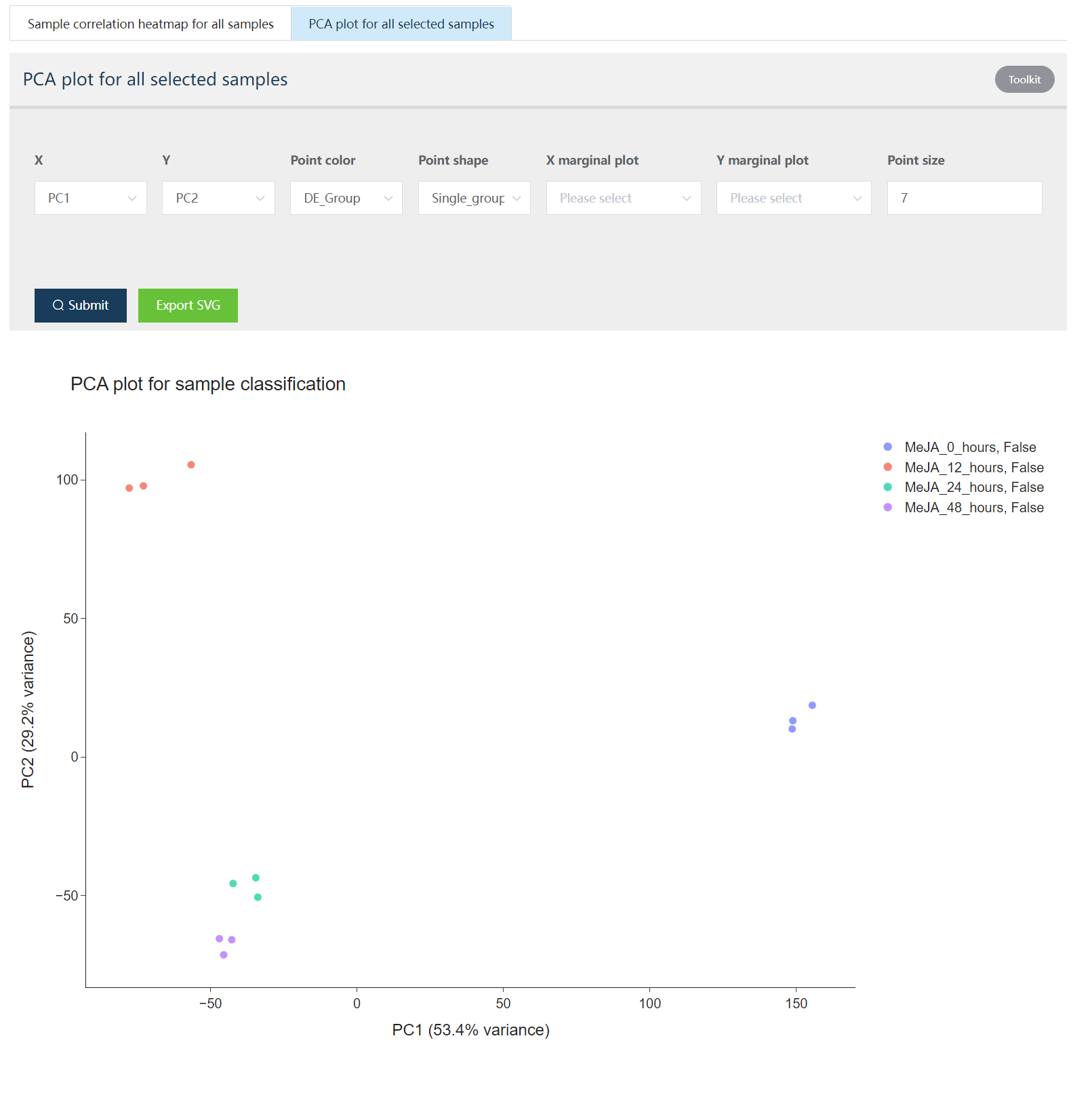Click the Submit button
Viewport: 1092px width, 1093px height.
[x=81, y=306]
